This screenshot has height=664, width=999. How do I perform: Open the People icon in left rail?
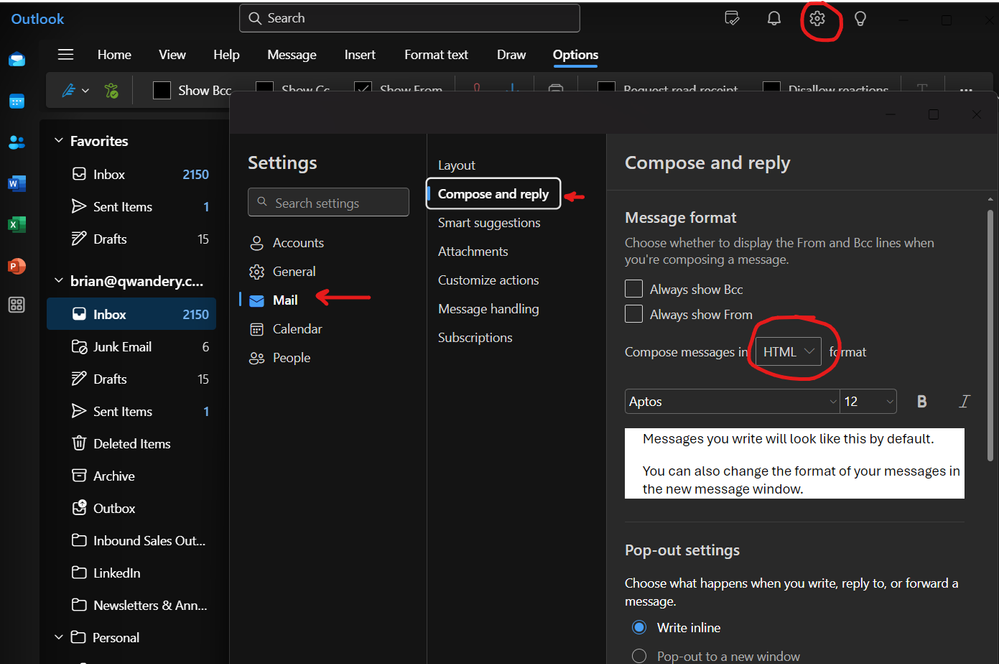click(17, 142)
